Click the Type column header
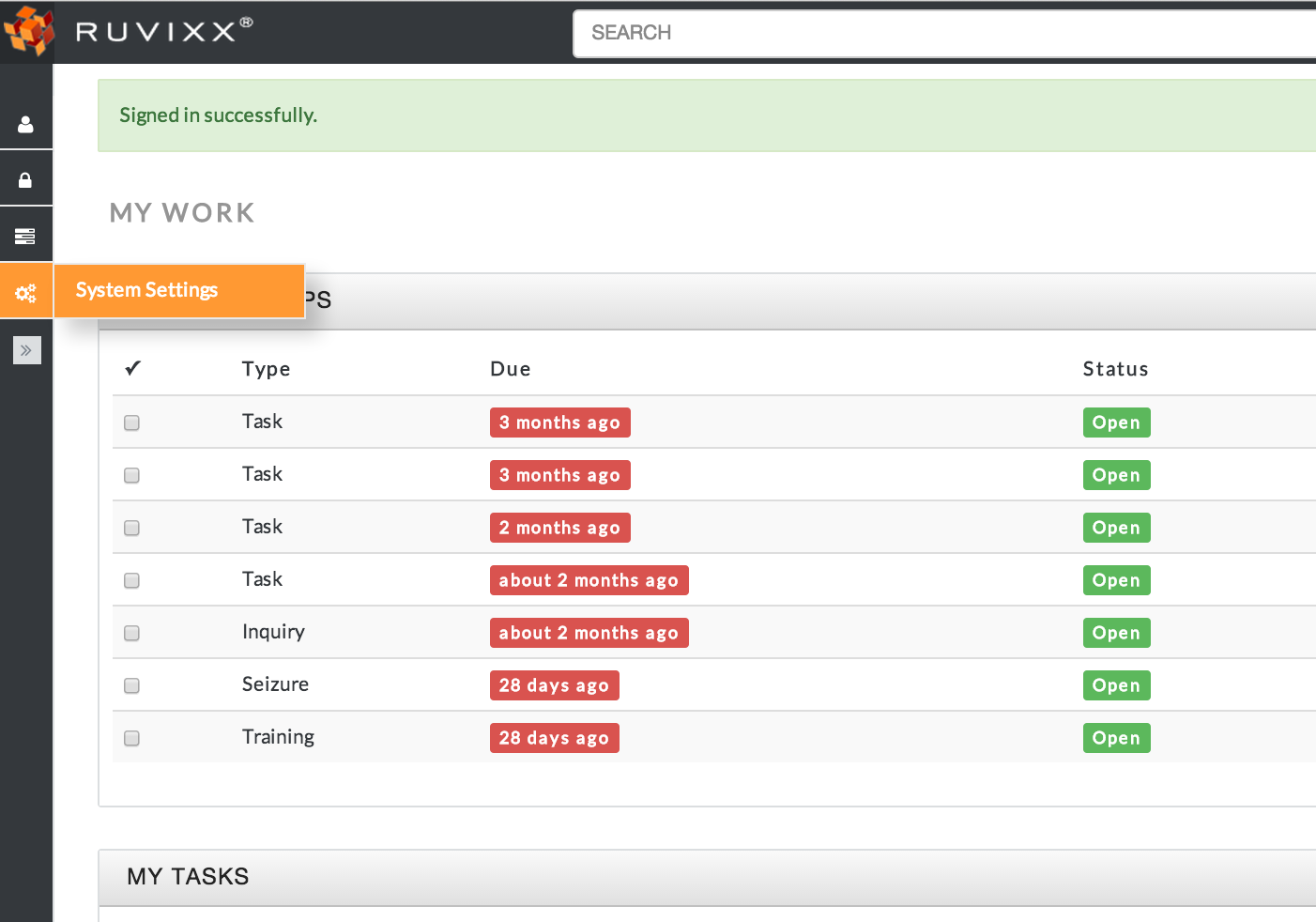This screenshot has width=1316, height=922. pos(266,369)
